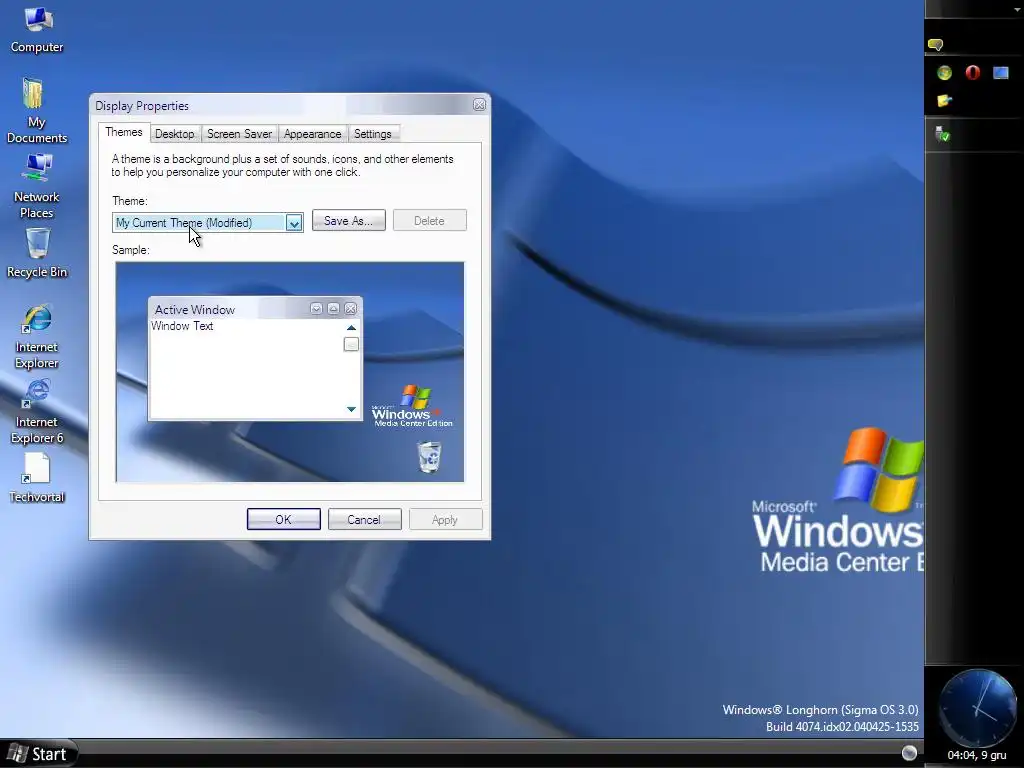Click the "Theme:" label
The image size is (1024, 768).
(x=130, y=201)
